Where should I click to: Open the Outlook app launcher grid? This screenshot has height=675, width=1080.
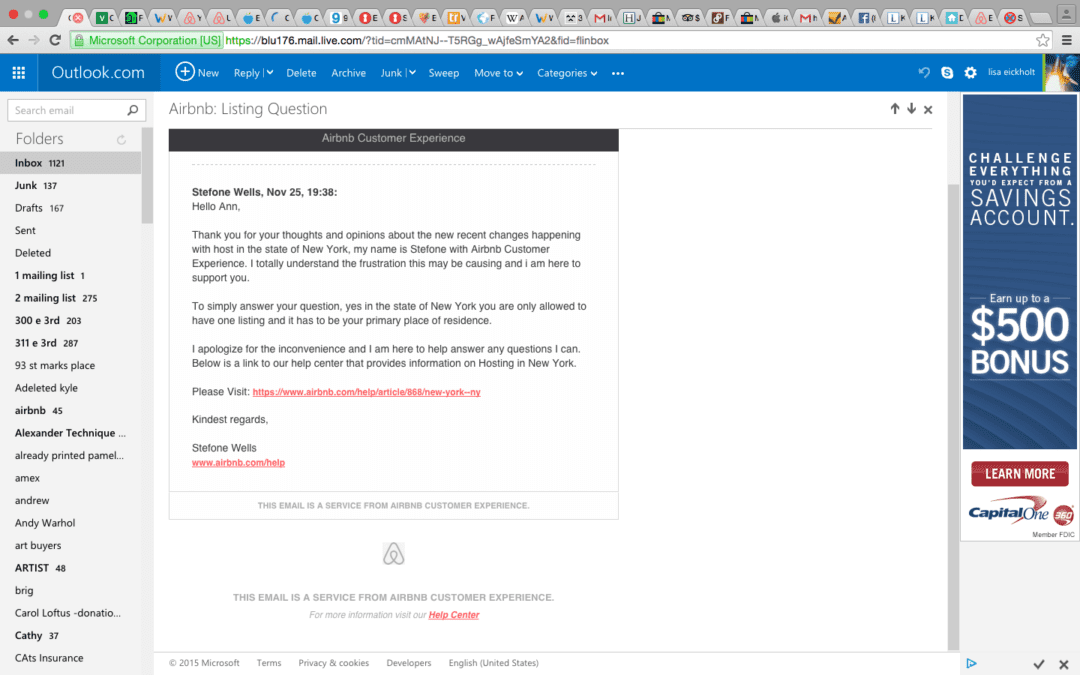point(19,72)
